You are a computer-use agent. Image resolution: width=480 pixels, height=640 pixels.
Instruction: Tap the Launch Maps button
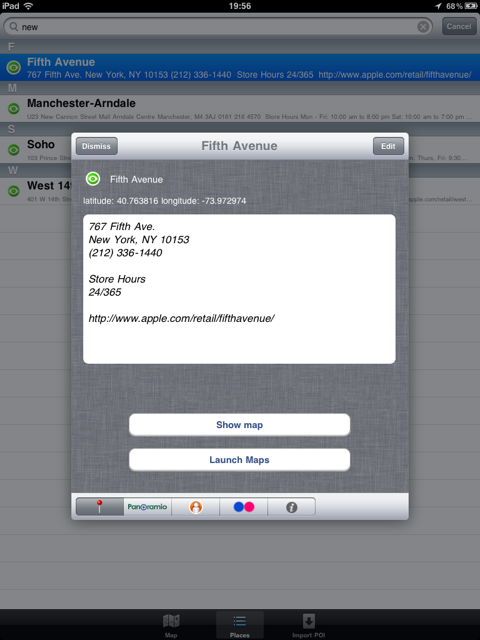[240, 460]
